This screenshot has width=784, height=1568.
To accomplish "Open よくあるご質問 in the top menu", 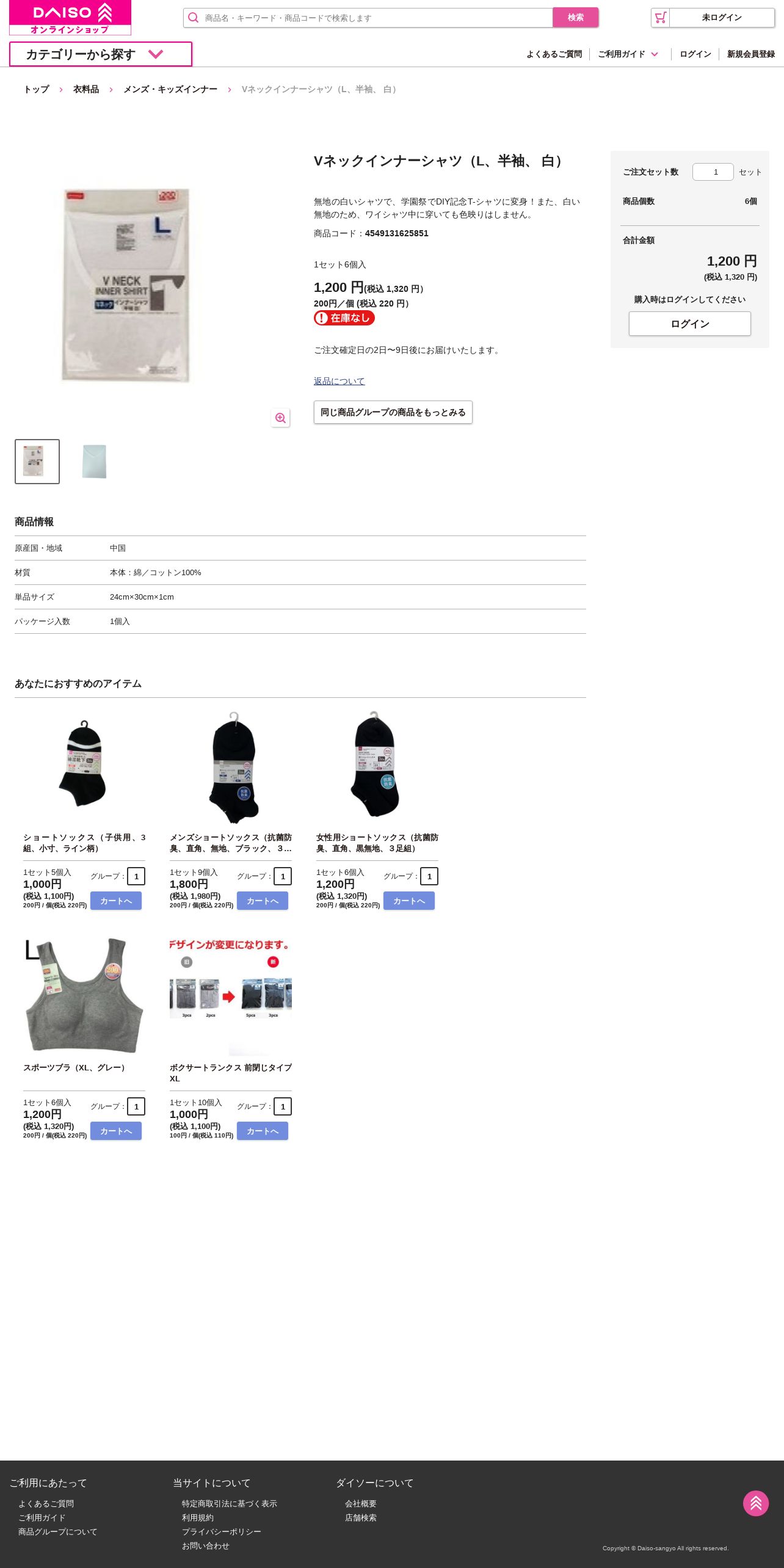I will (x=554, y=54).
